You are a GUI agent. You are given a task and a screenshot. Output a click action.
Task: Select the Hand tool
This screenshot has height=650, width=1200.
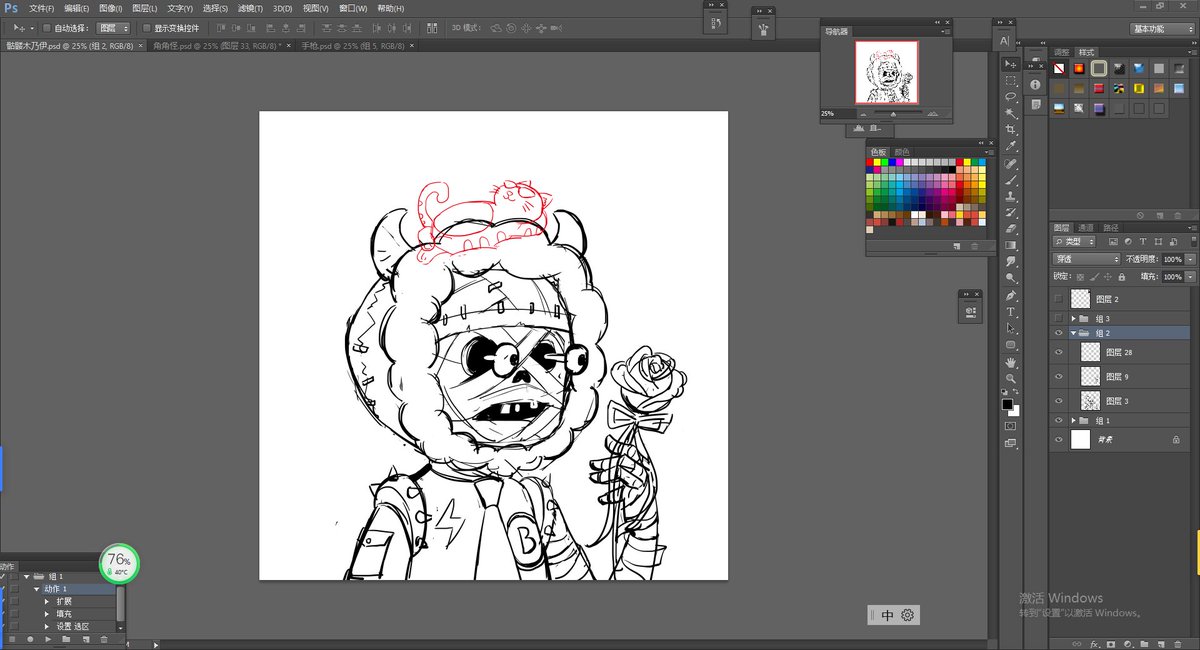[1011, 362]
